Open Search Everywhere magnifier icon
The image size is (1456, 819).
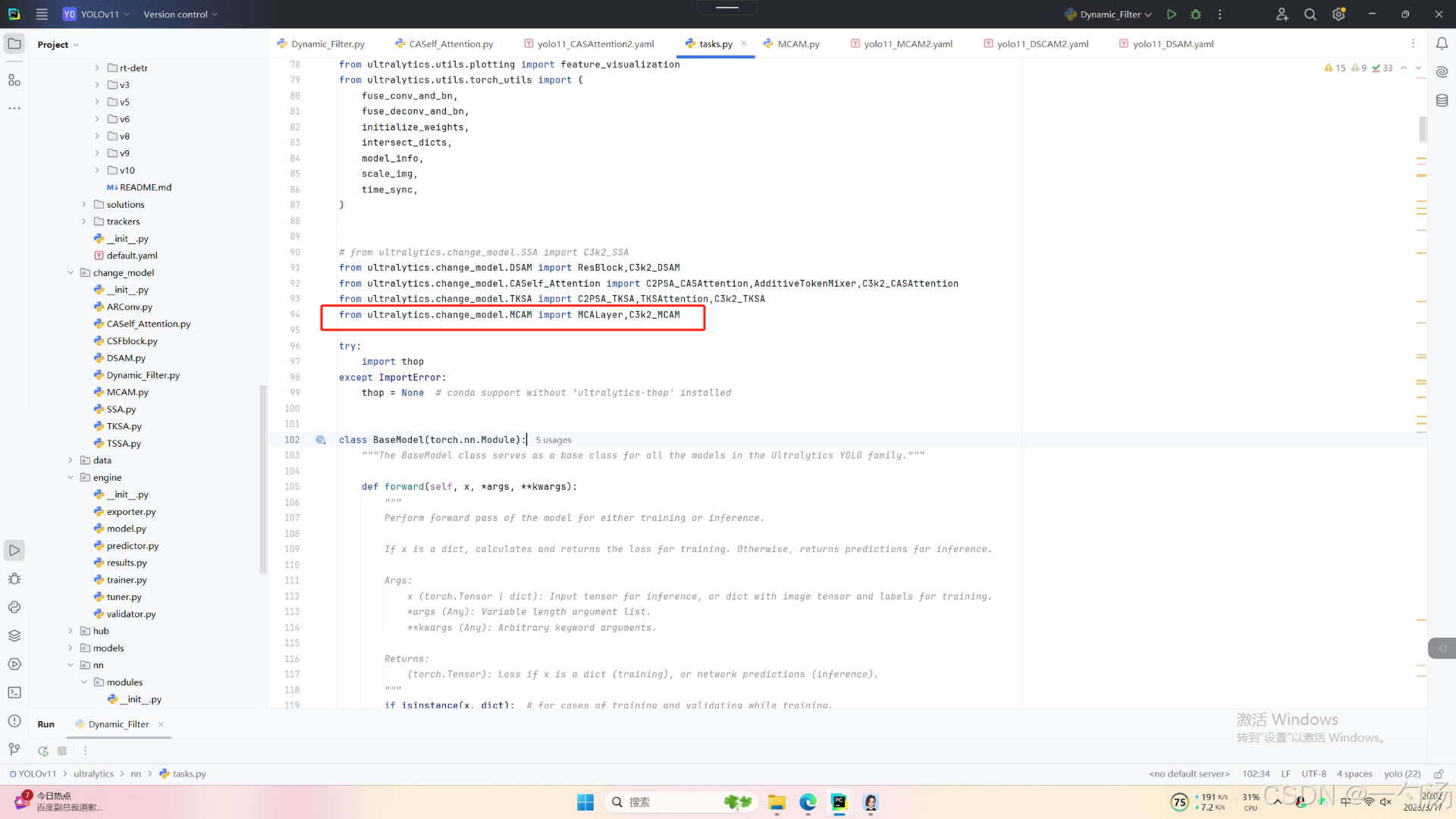tap(1310, 14)
